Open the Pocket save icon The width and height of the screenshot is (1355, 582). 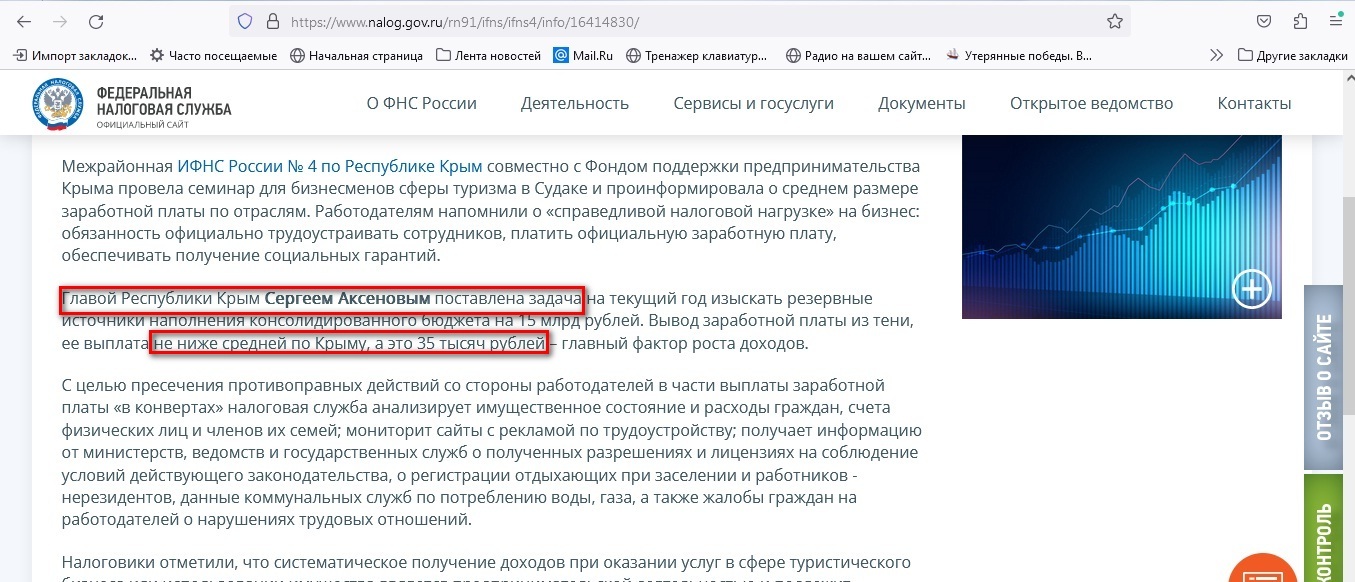click(1264, 21)
